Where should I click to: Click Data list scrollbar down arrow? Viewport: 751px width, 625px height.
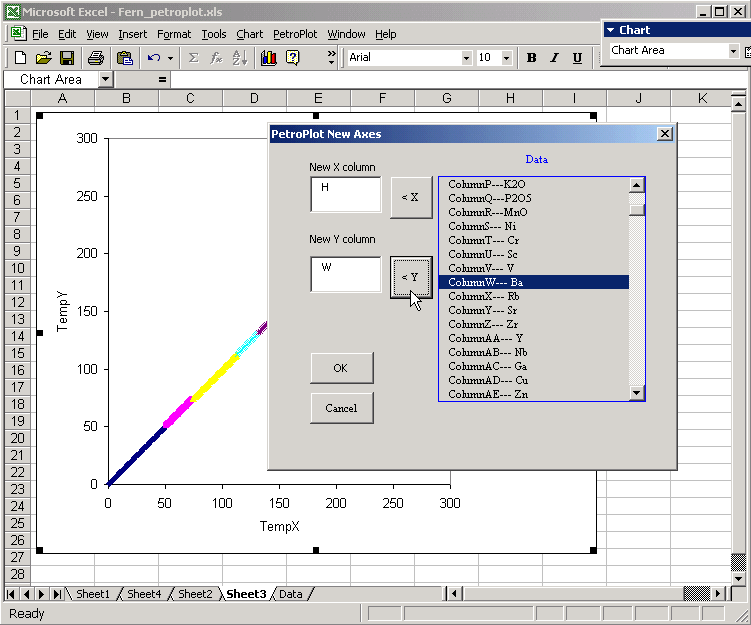click(637, 393)
